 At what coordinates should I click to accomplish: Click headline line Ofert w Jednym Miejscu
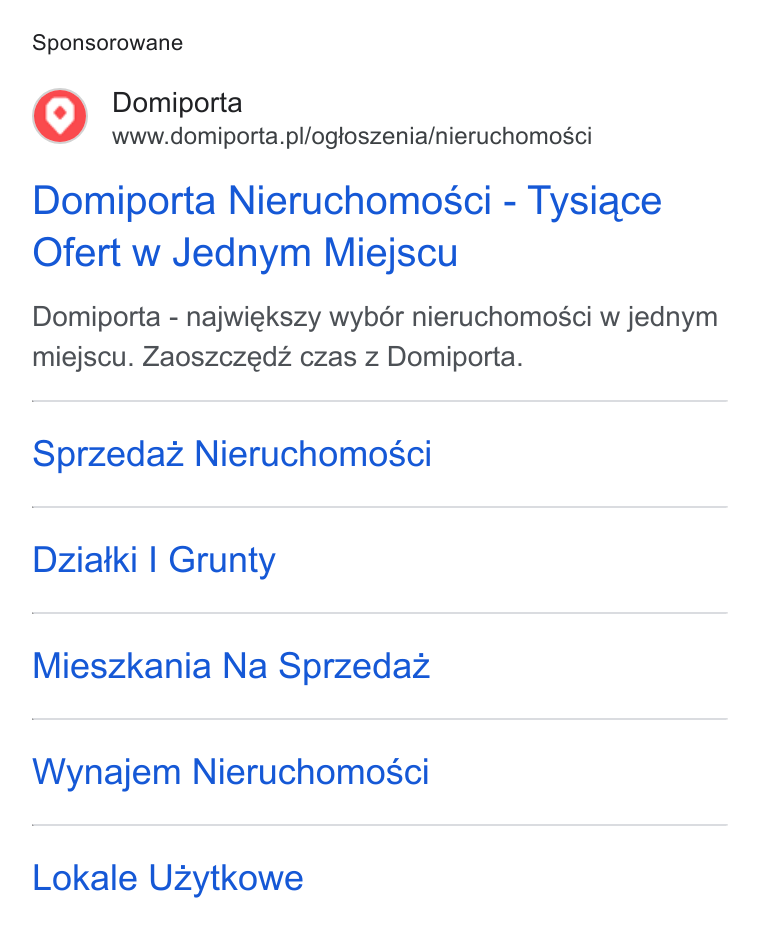coord(245,253)
